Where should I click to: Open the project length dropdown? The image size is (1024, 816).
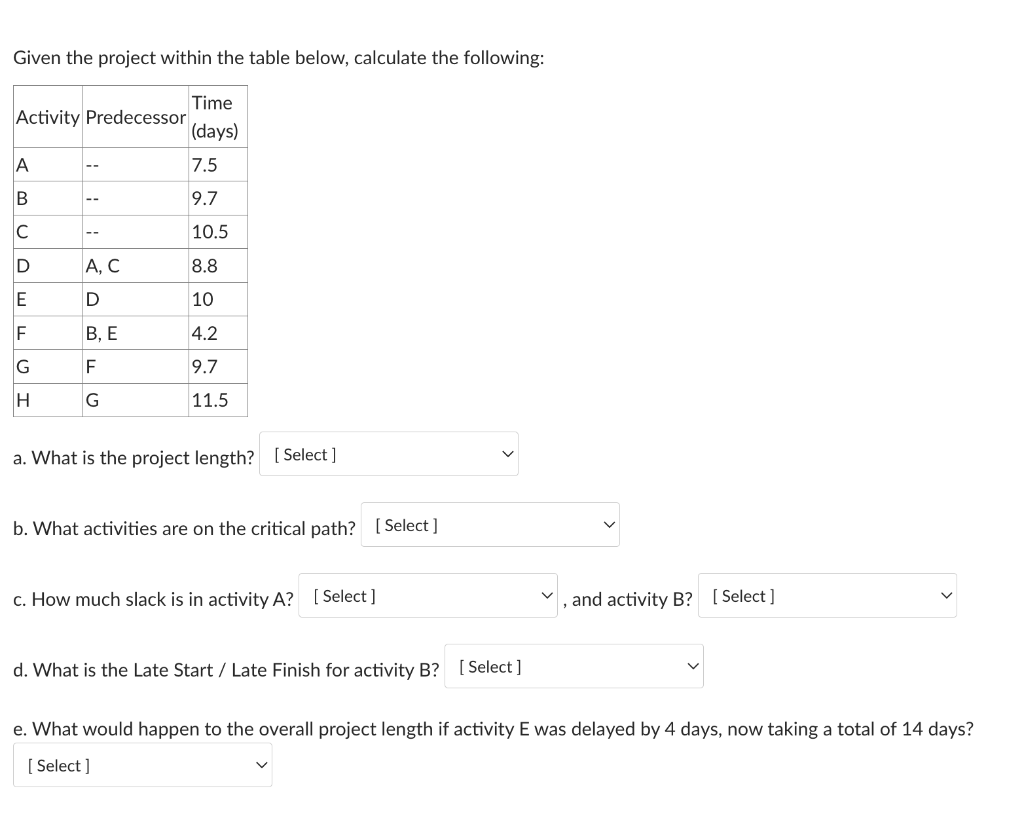[x=389, y=453]
